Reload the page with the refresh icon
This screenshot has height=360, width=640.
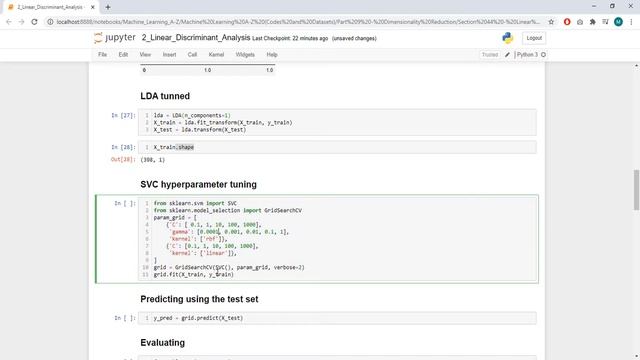(x=34, y=22)
